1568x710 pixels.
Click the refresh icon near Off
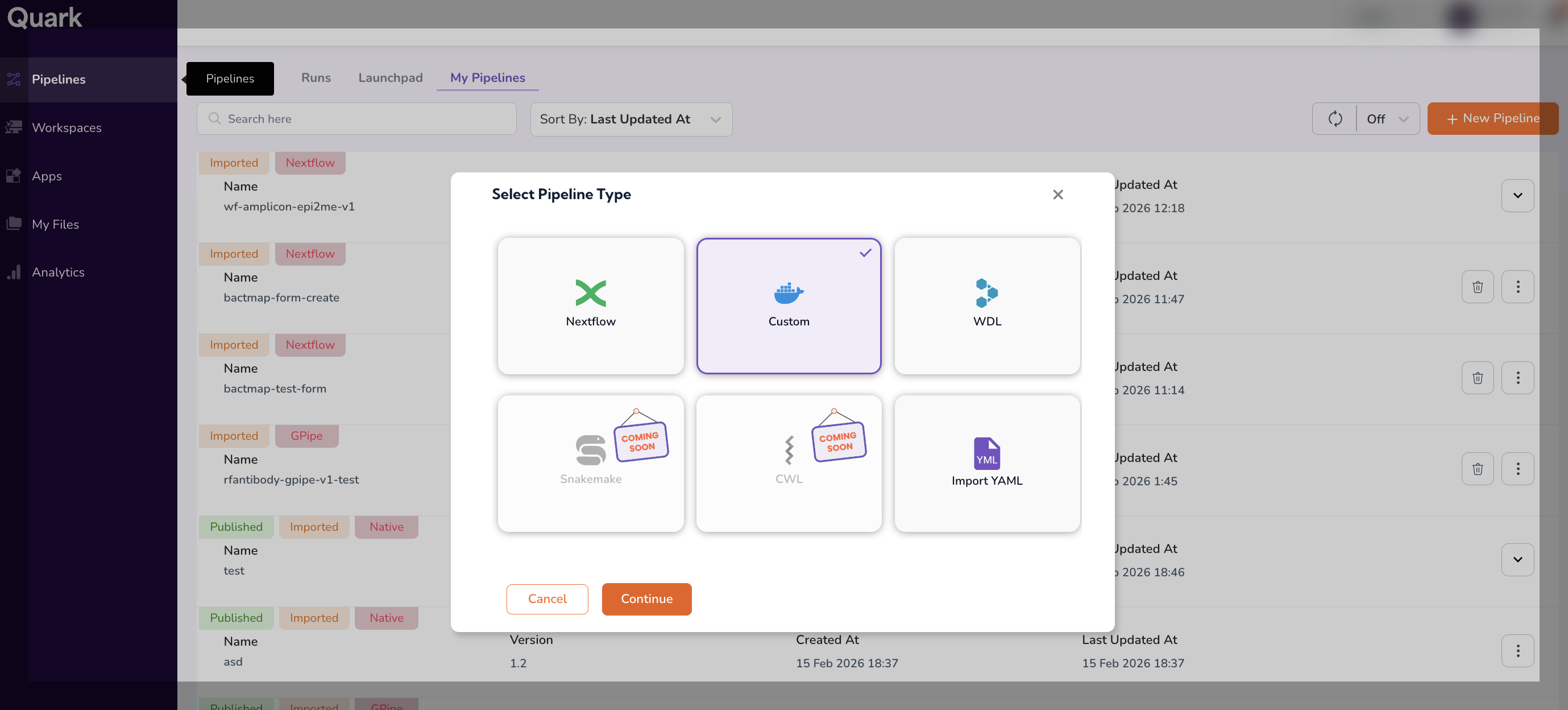[x=1334, y=119]
